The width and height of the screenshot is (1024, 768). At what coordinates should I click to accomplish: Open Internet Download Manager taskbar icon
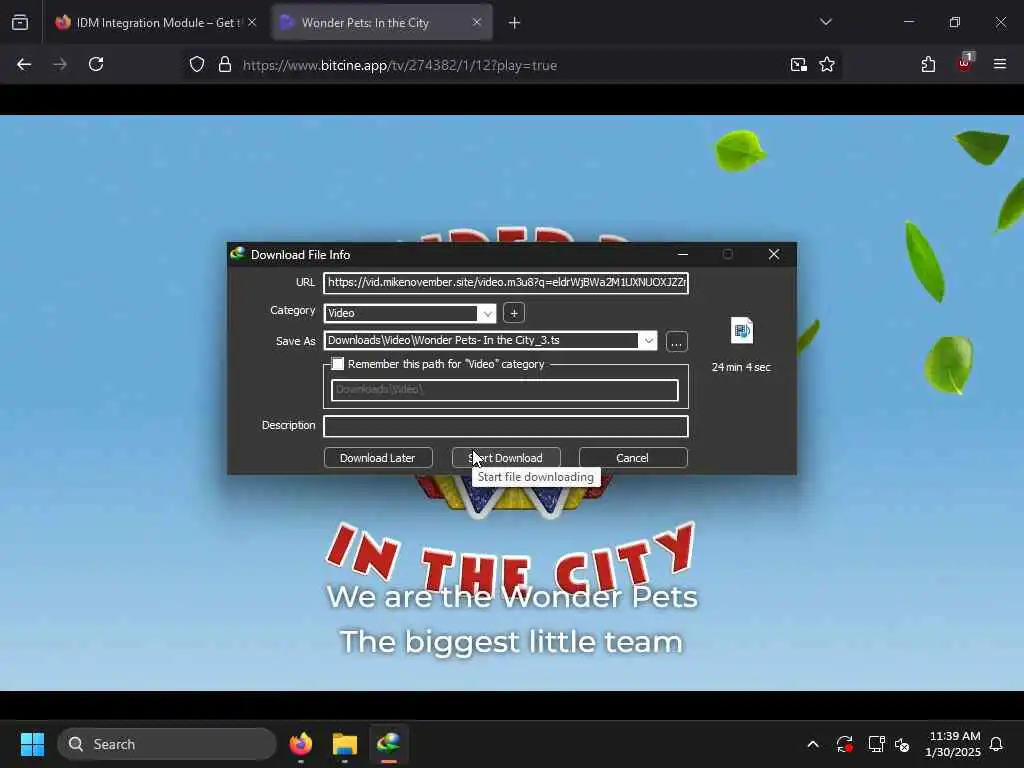click(x=389, y=744)
